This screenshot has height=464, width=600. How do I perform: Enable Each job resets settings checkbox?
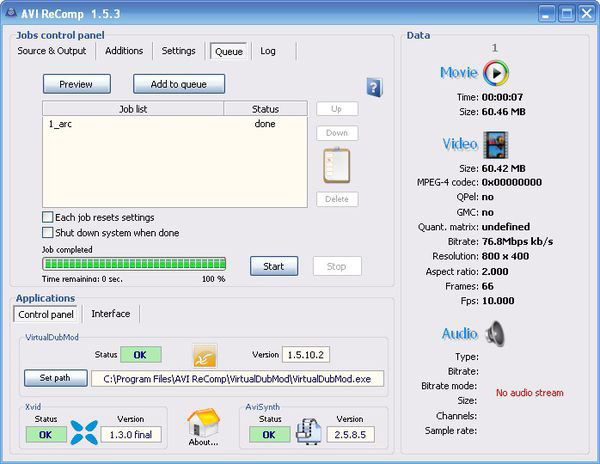click(48, 217)
